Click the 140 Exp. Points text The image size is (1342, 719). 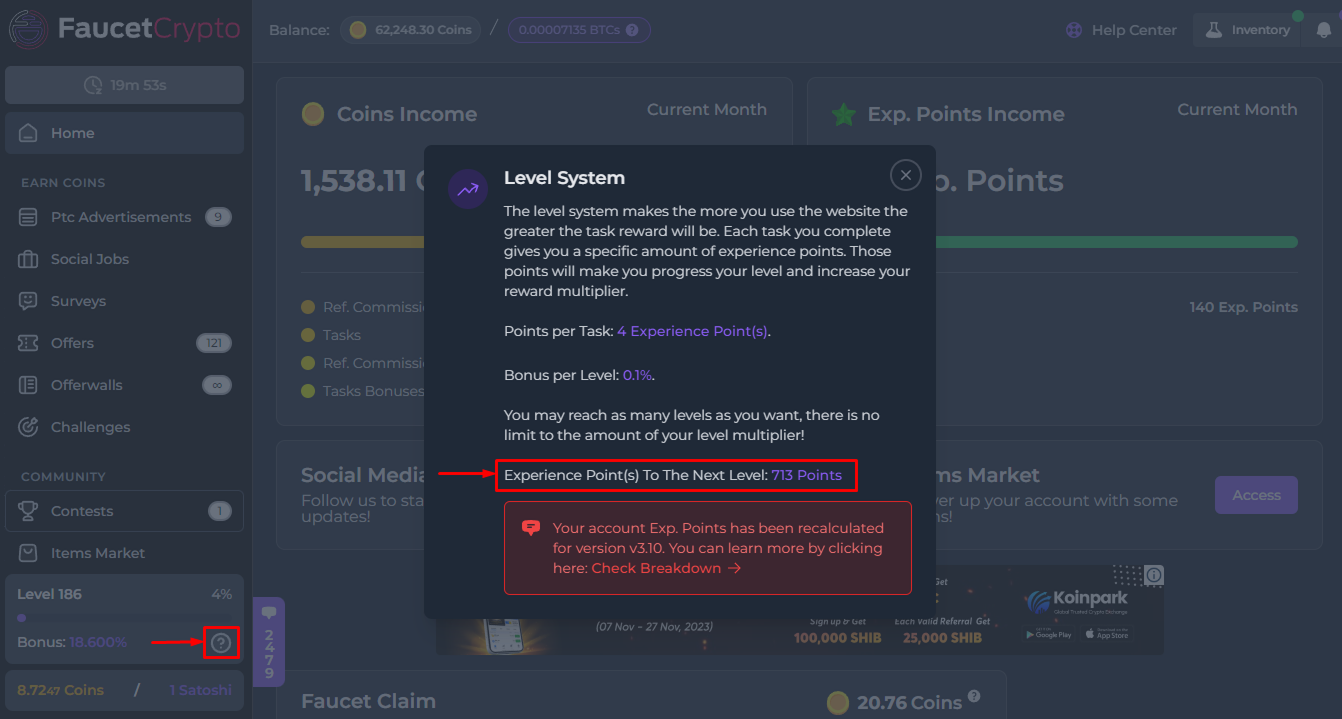(x=1244, y=307)
